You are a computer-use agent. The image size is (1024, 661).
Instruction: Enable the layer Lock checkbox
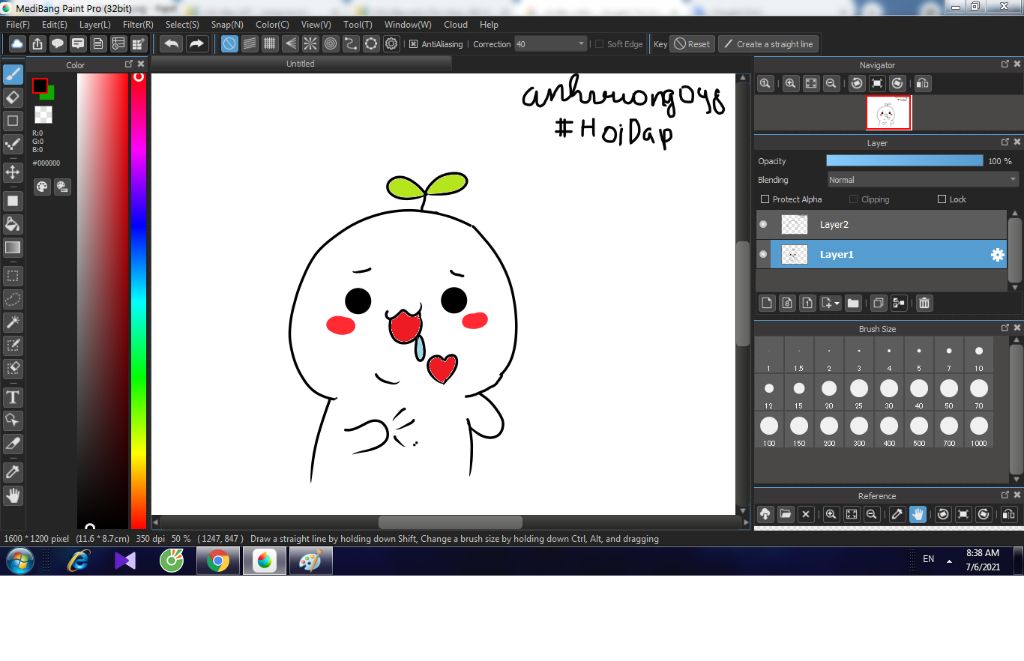point(942,199)
